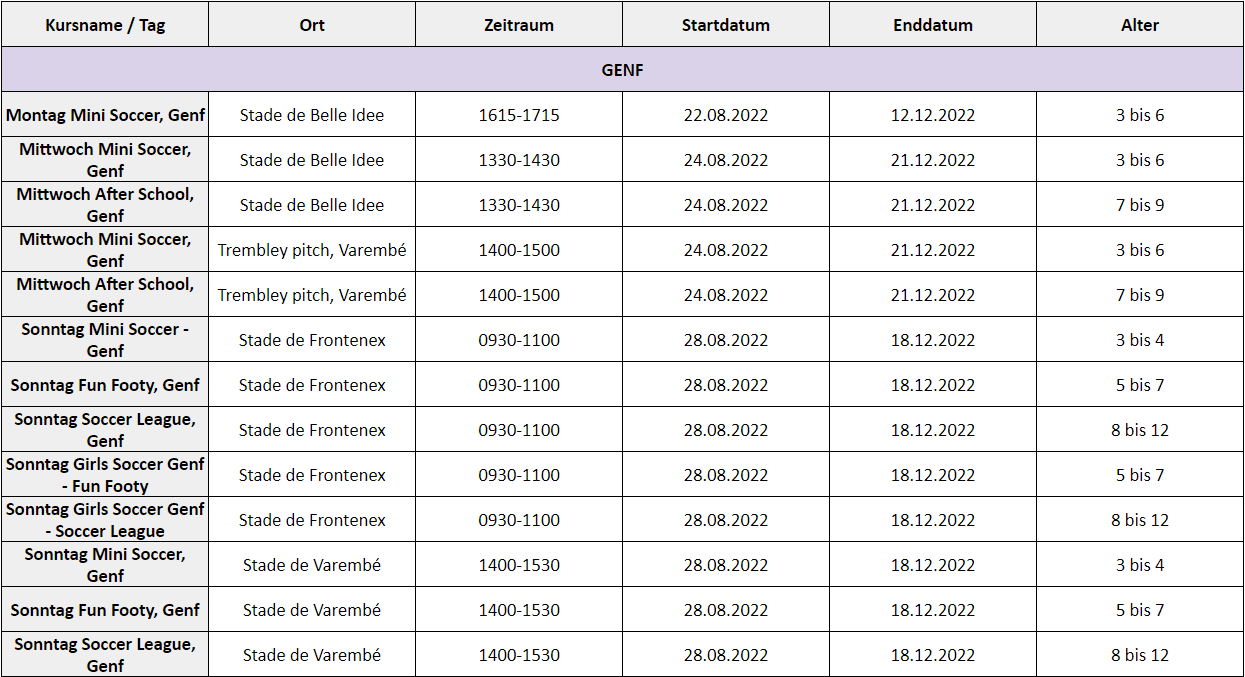The image size is (1245, 677).
Task: Click first 'Trembley pitch, Varembé' location cell
Action: pos(312,250)
